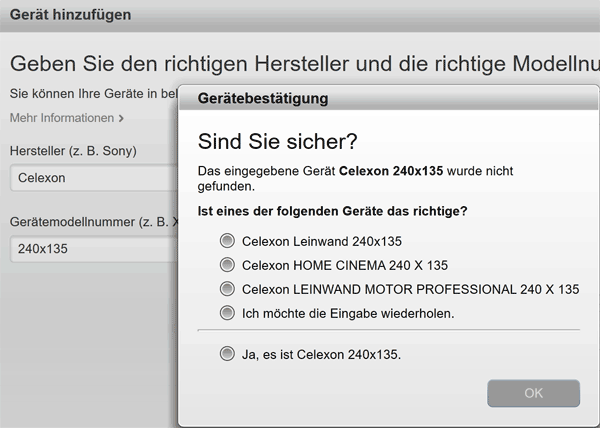Click the 'Celexon HOME CINEMA 240 X 135' label
This screenshot has width=600, height=428.
pyautogui.click(x=344, y=265)
